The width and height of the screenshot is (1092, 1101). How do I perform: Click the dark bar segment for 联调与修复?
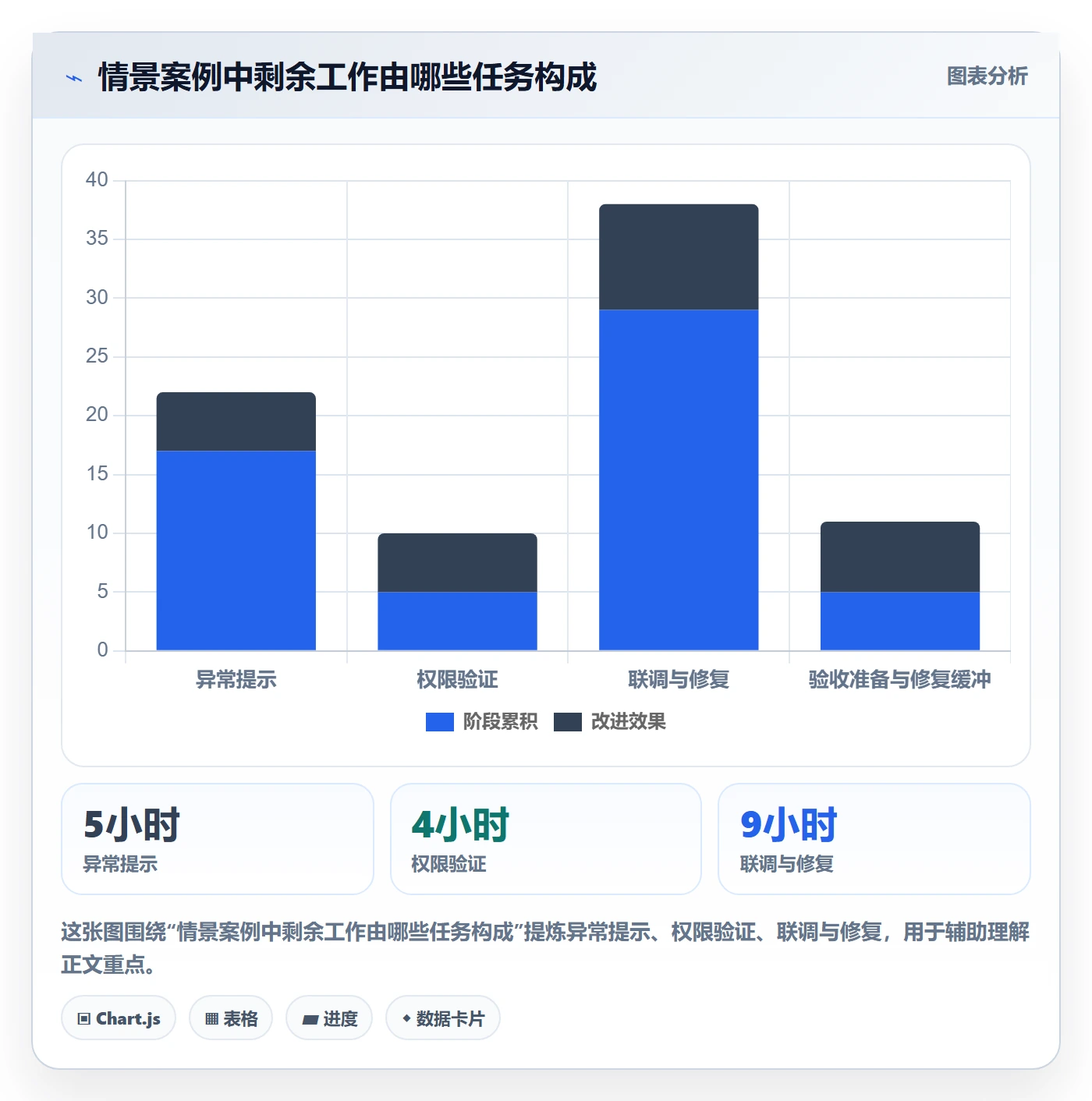(679, 257)
